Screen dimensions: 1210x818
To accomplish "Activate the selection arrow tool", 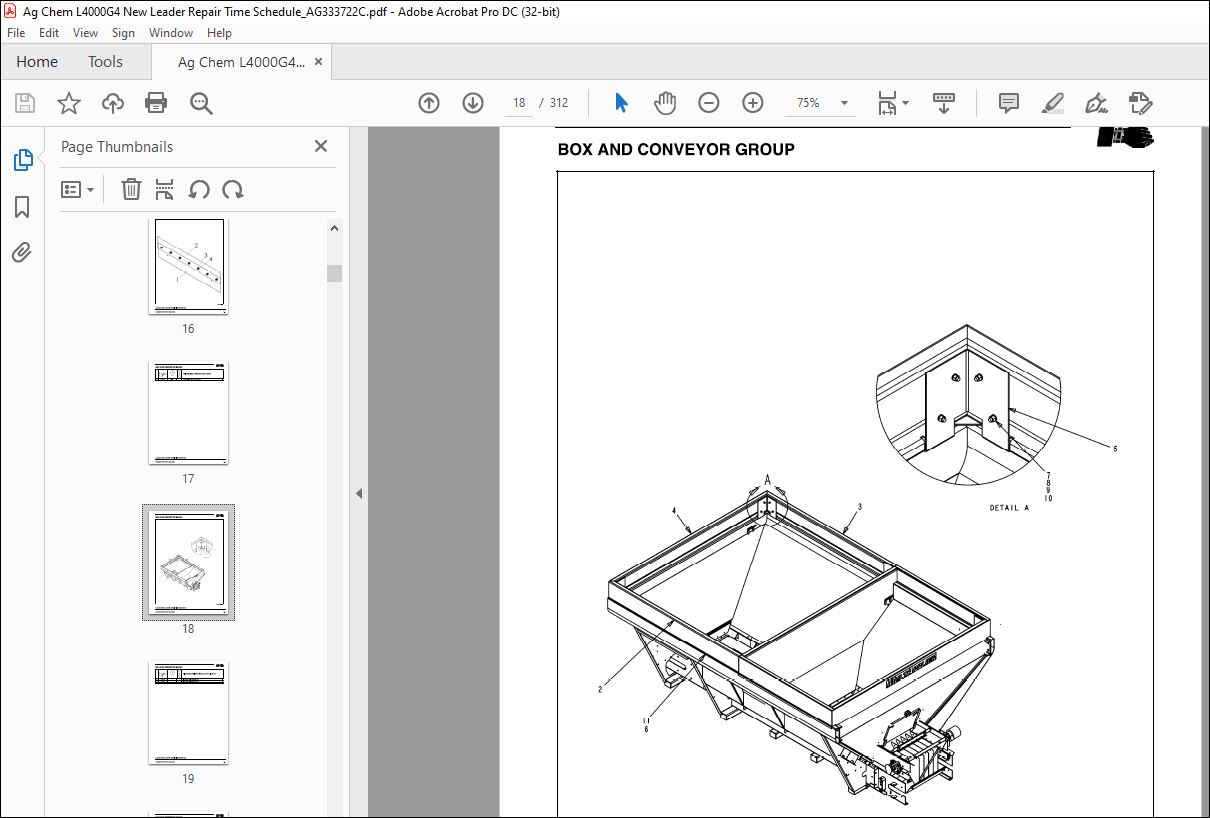I will pos(621,103).
